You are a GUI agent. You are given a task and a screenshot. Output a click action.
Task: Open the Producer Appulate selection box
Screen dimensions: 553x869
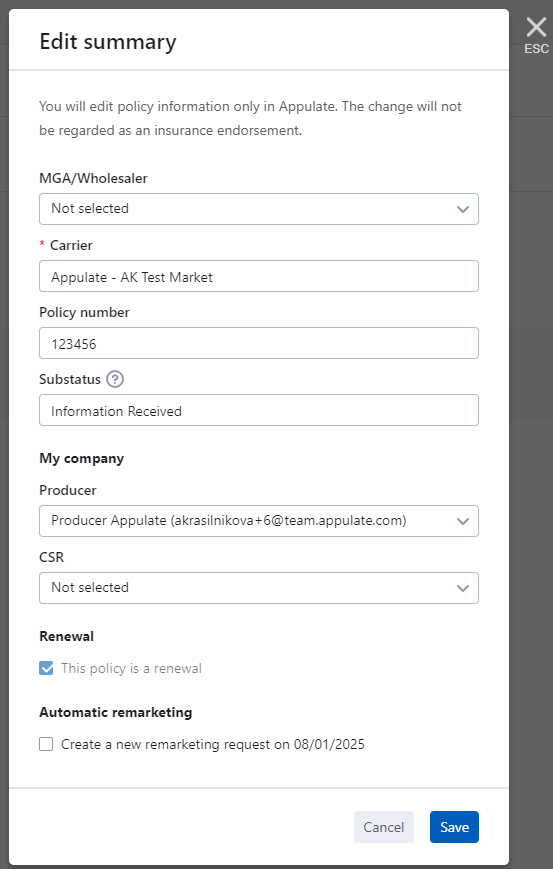[259, 521]
